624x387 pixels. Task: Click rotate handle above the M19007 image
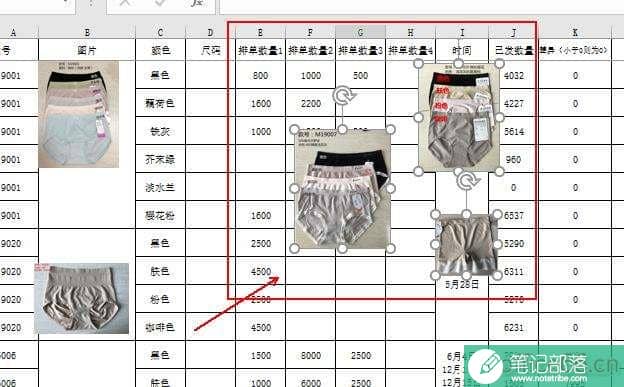343,96
